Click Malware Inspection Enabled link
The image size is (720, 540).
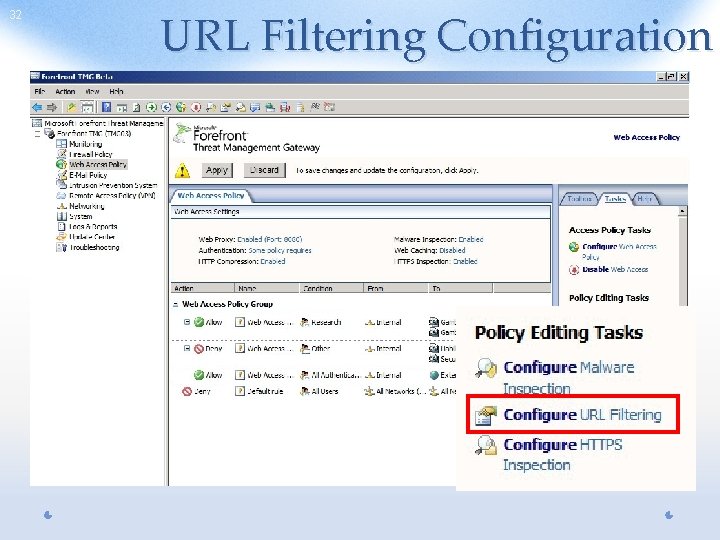pyautogui.click(x=471, y=239)
